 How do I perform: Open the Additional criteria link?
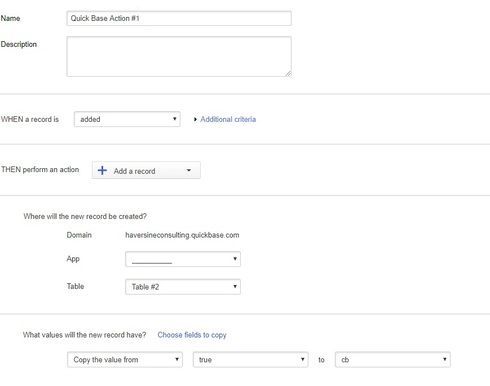228,119
